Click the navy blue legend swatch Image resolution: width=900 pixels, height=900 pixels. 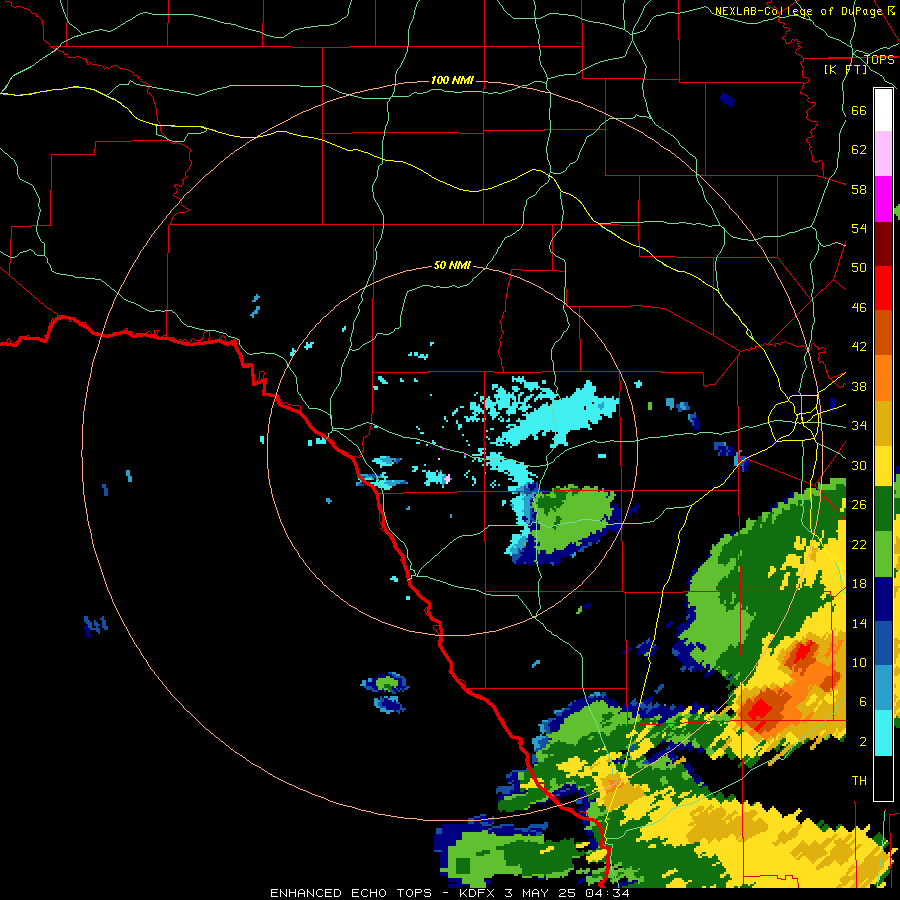tap(883, 599)
